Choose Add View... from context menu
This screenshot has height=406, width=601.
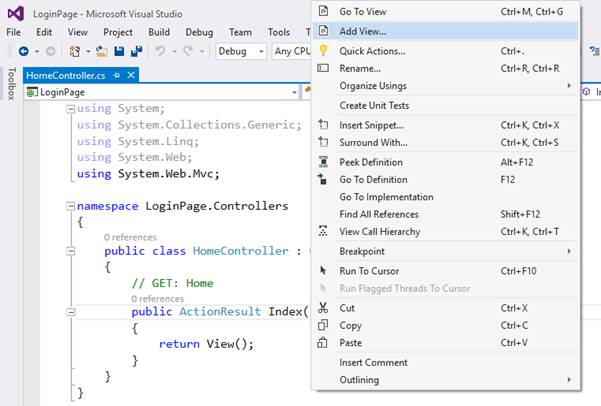click(445, 31)
